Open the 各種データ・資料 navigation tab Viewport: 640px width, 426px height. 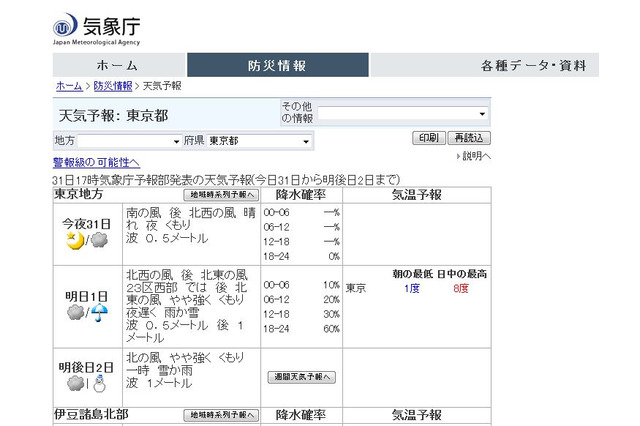[484, 65]
